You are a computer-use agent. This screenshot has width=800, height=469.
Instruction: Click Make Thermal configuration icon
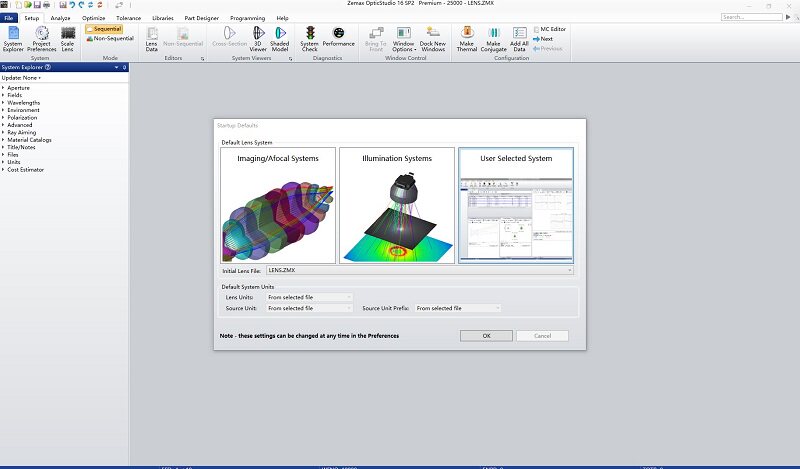point(466,39)
